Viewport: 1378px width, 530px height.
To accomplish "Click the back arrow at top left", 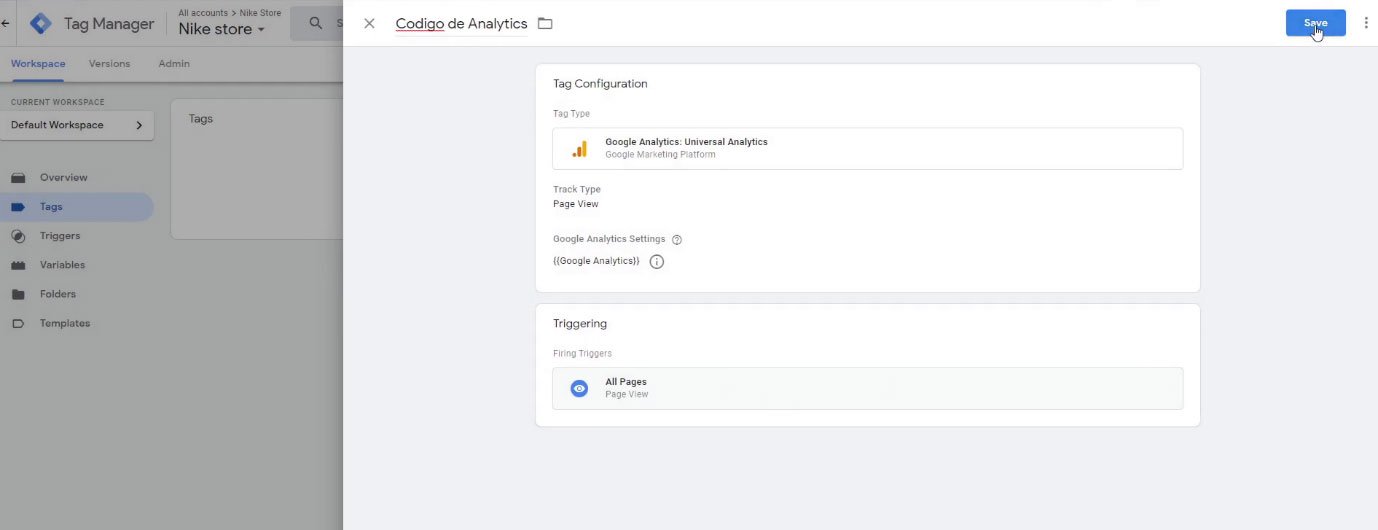I will coord(5,23).
